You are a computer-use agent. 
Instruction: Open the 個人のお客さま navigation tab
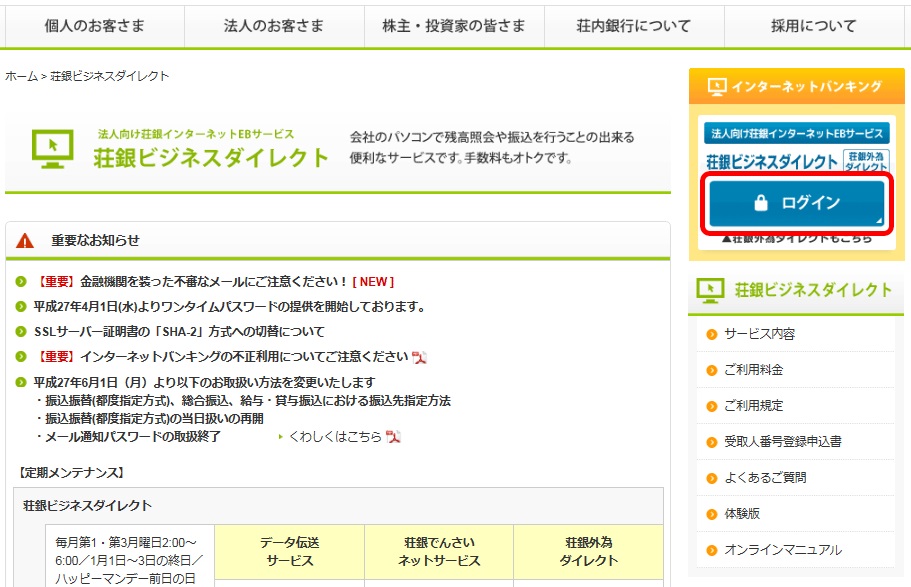(x=95, y=26)
